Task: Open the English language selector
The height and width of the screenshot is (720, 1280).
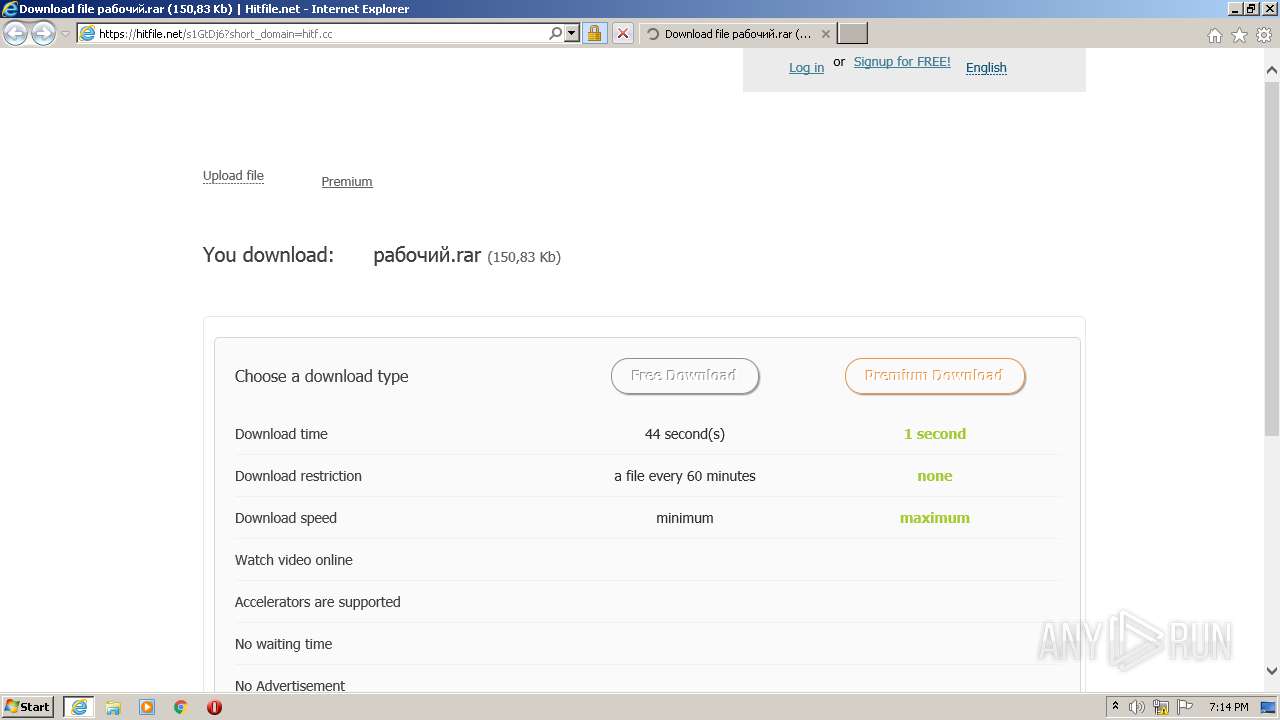Action: click(x=986, y=68)
